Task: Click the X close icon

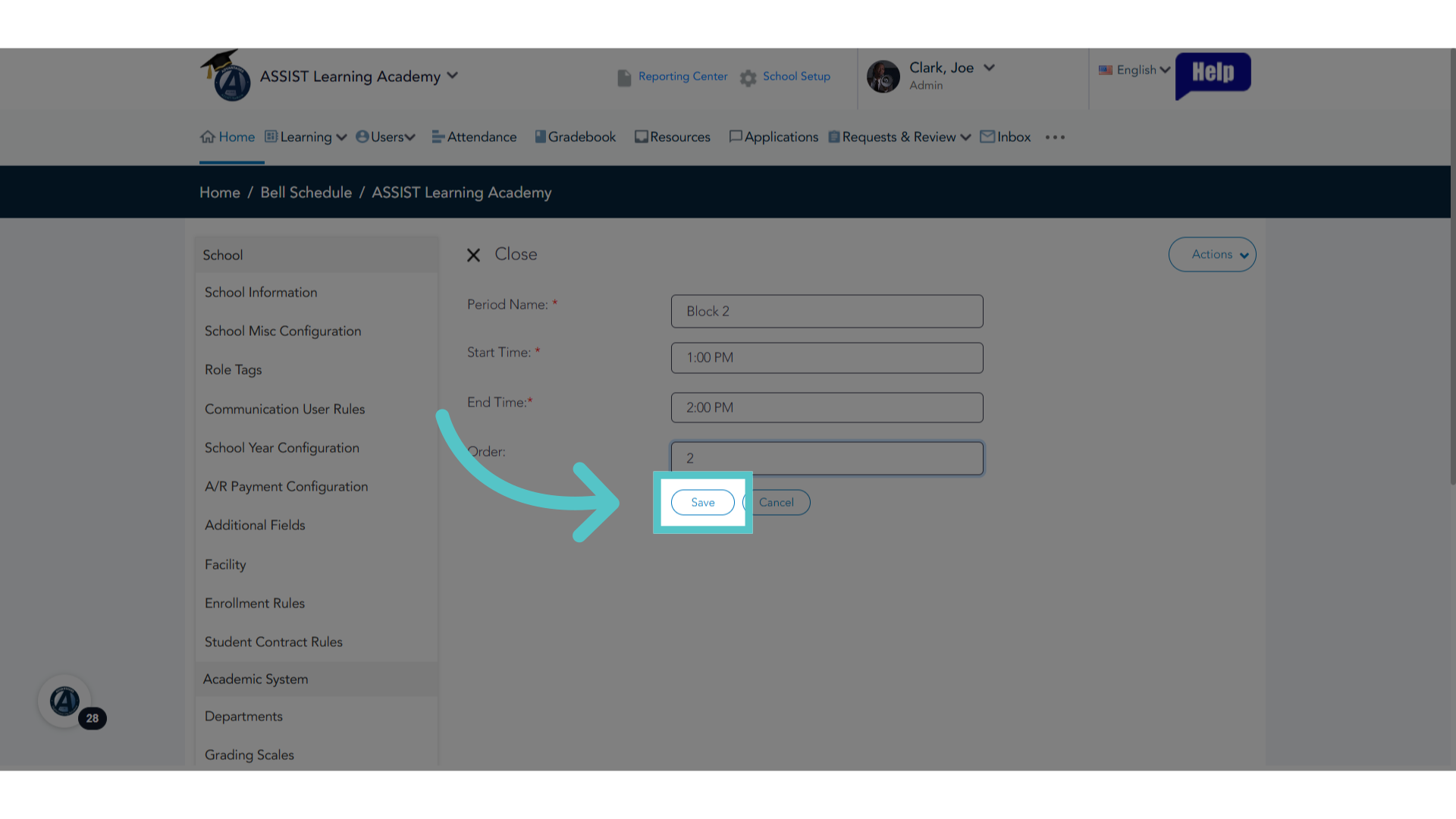Action: pos(473,255)
